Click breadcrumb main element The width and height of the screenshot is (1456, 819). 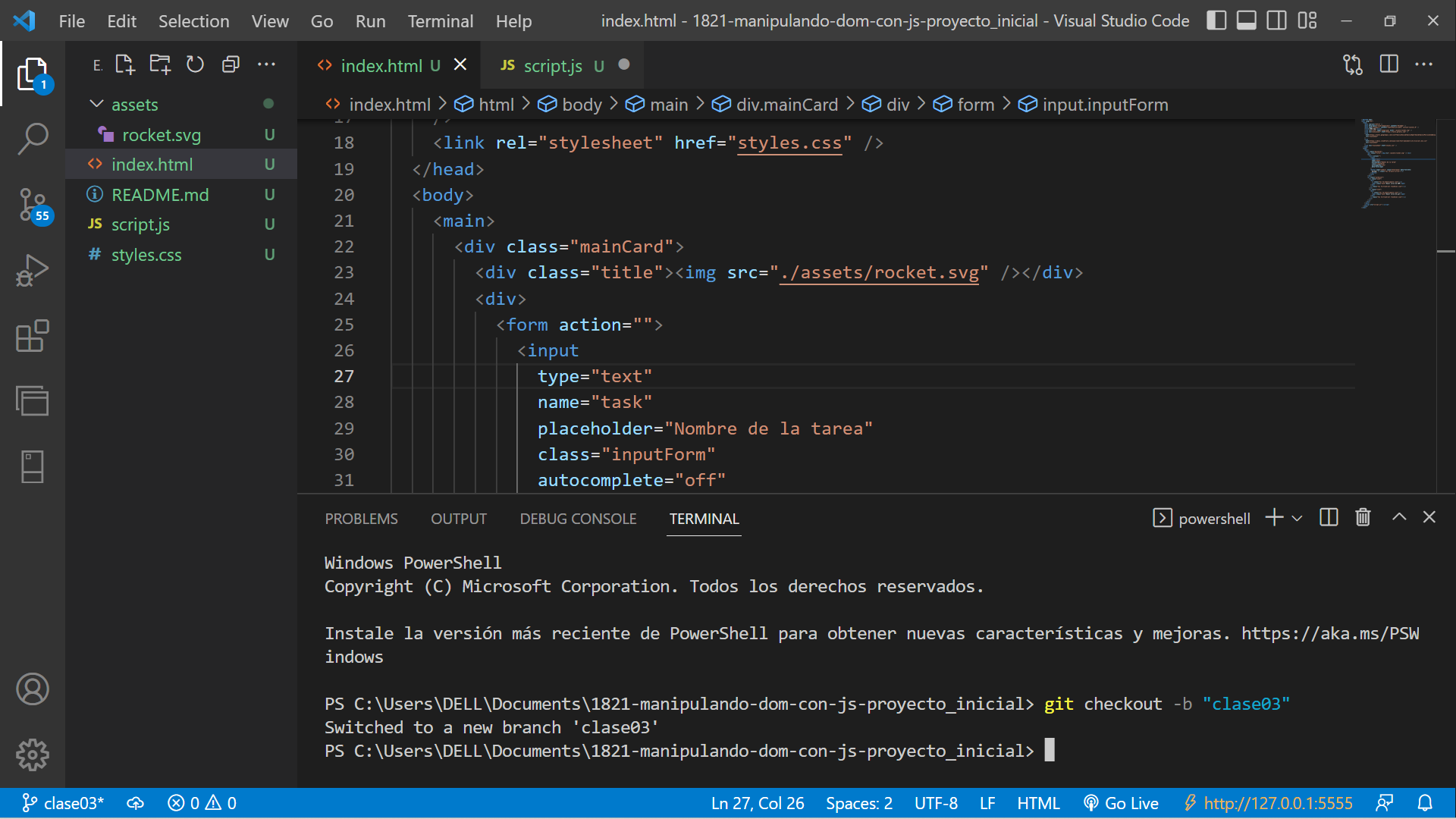click(657, 105)
